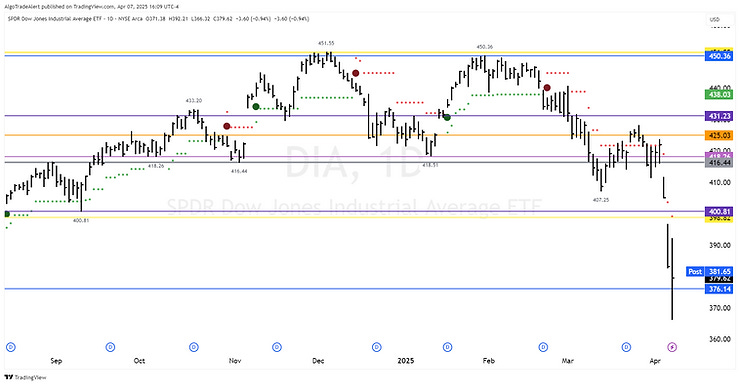This screenshot has height=385, width=740.
Task: Click the 450.36 high label near February
Action: [x=485, y=47]
